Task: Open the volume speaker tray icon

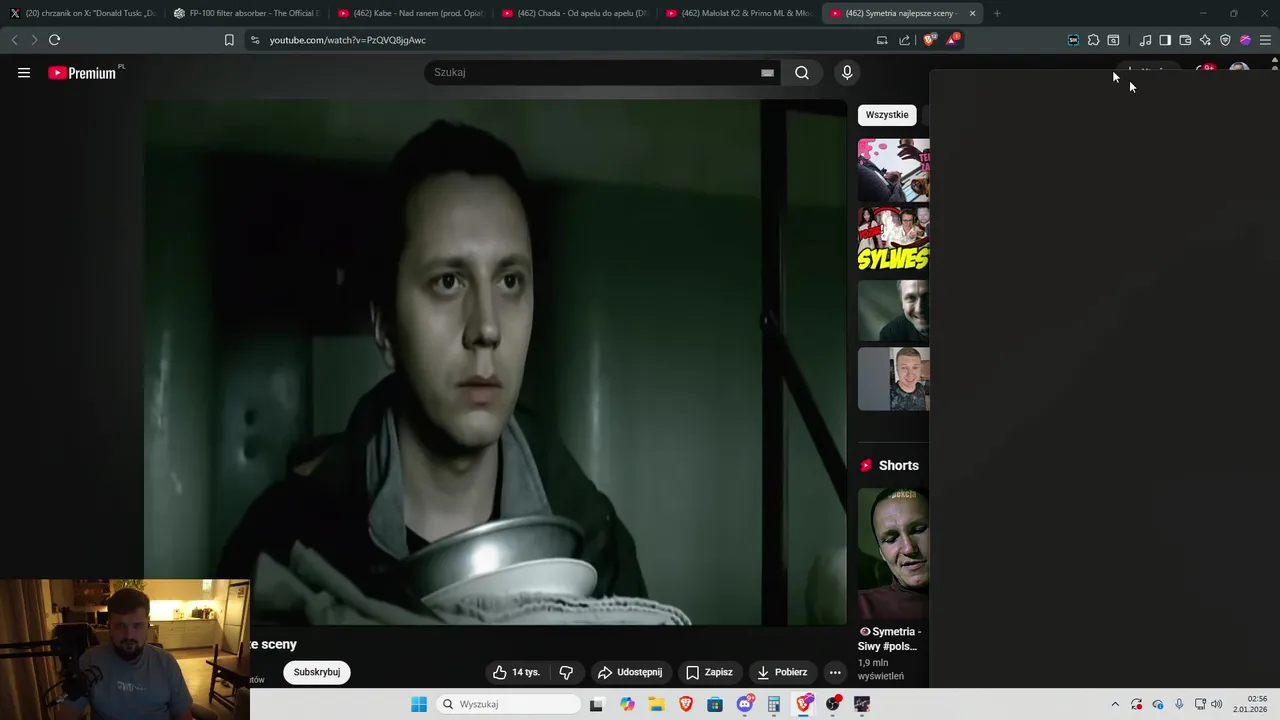Action: (x=1217, y=704)
